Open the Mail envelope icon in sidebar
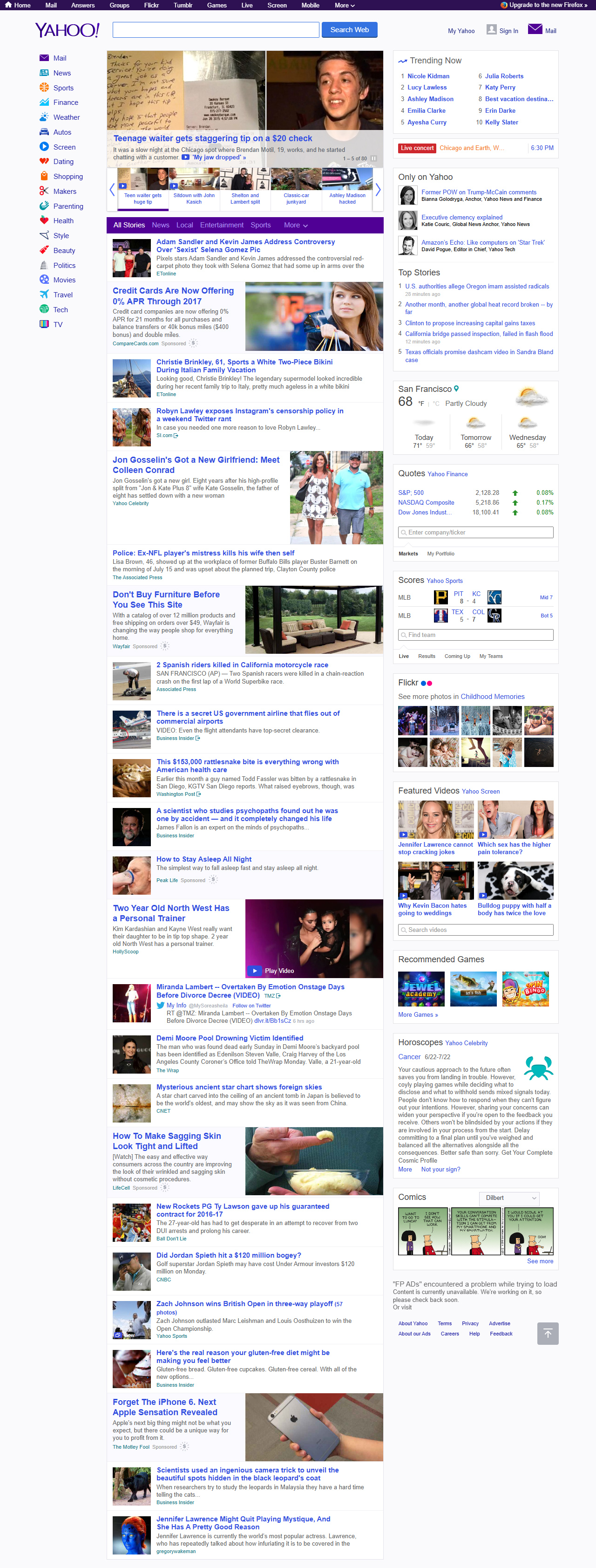 click(x=44, y=58)
